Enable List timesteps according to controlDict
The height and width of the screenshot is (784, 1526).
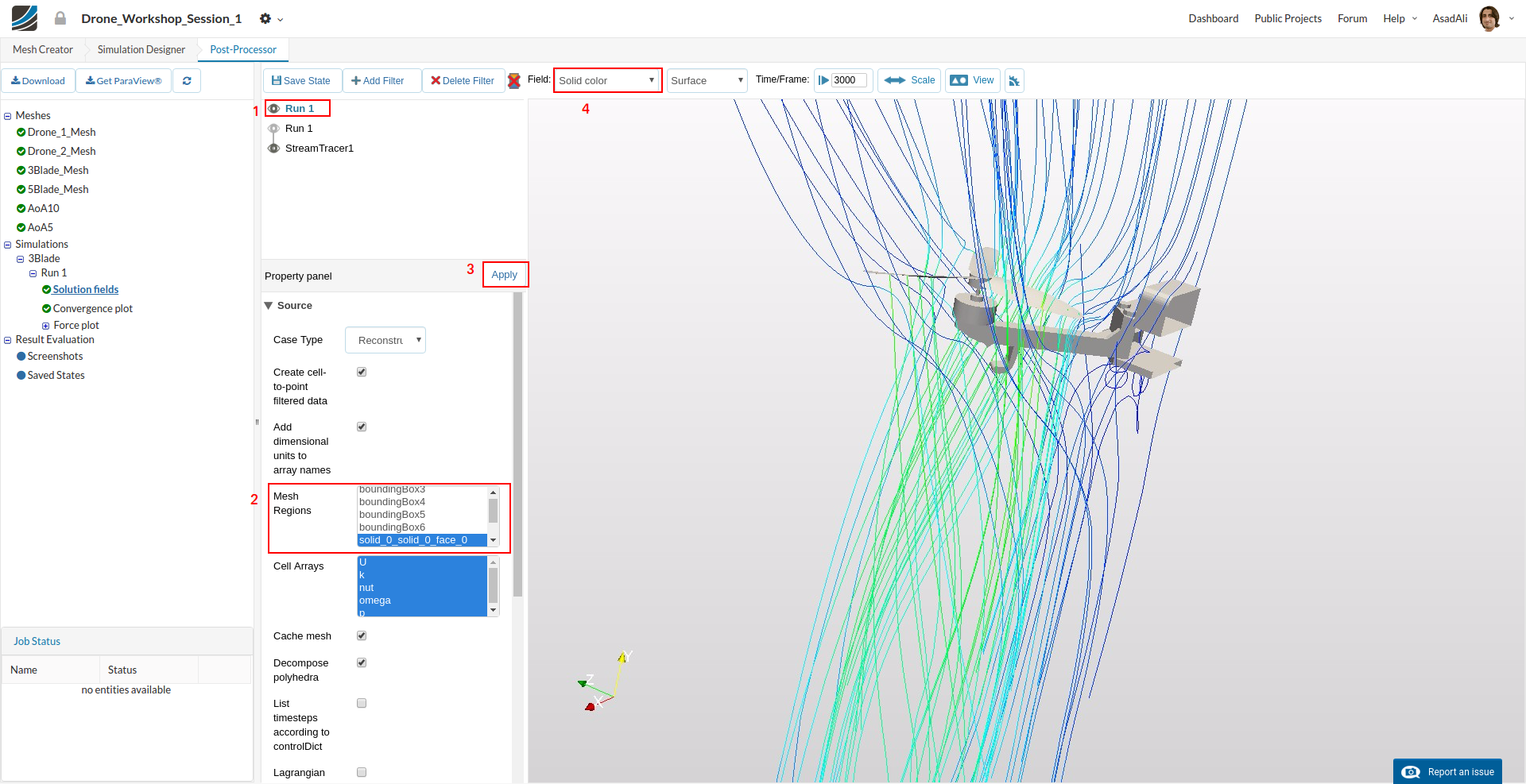362,703
